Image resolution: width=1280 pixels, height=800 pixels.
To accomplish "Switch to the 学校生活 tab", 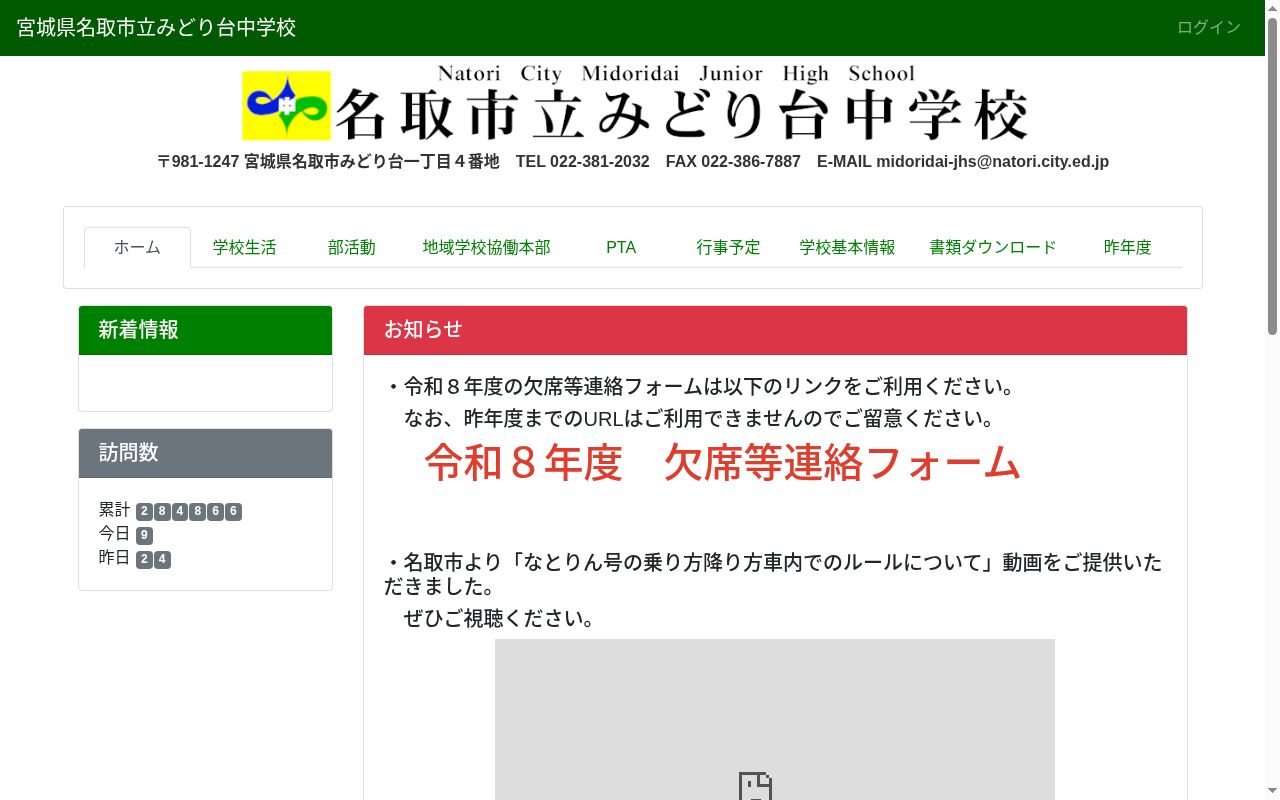I will (244, 247).
